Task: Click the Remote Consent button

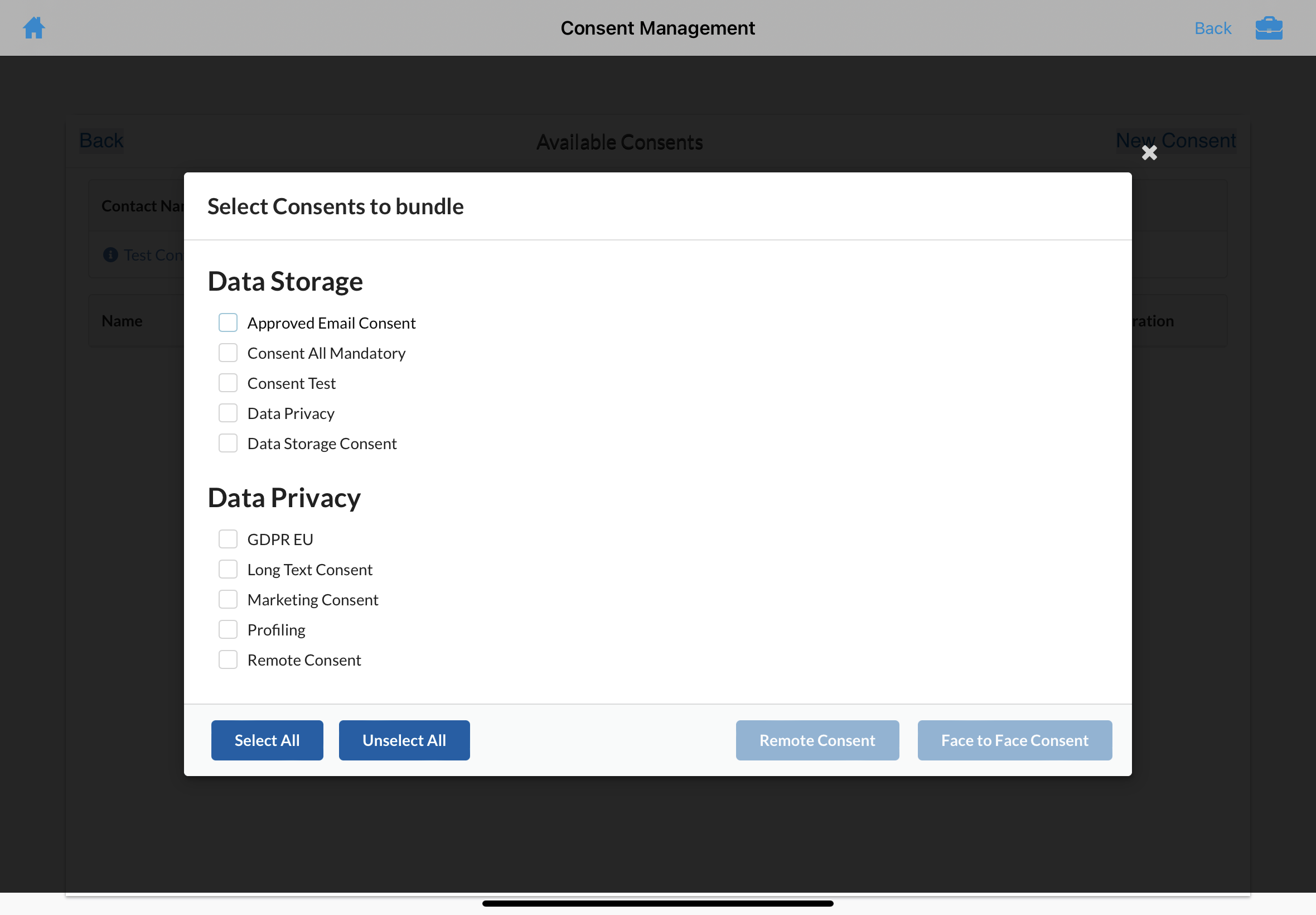Action: (x=817, y=740)
